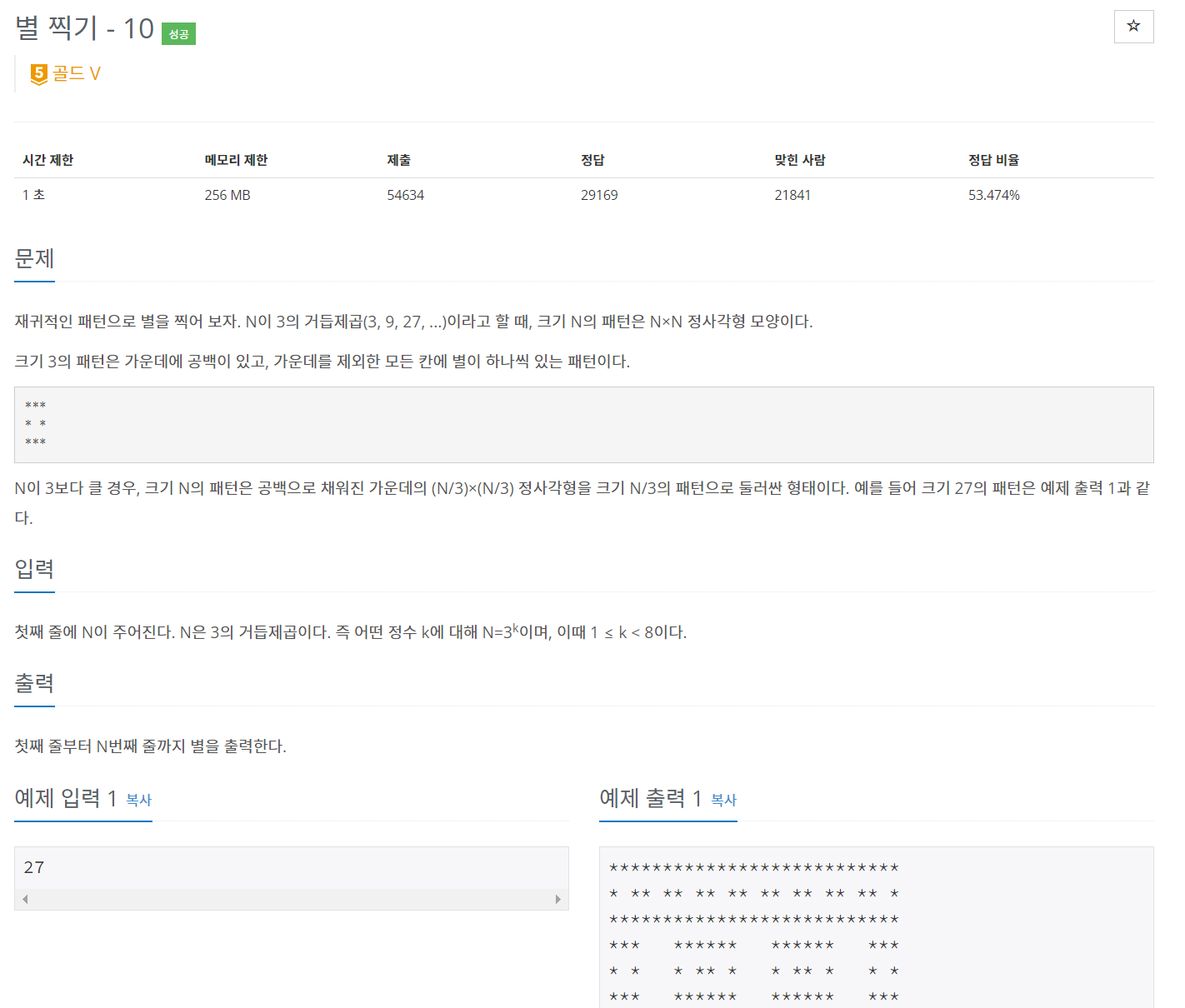
Task: Click the 입력 section heading
Action: click(x=34, y=570)
